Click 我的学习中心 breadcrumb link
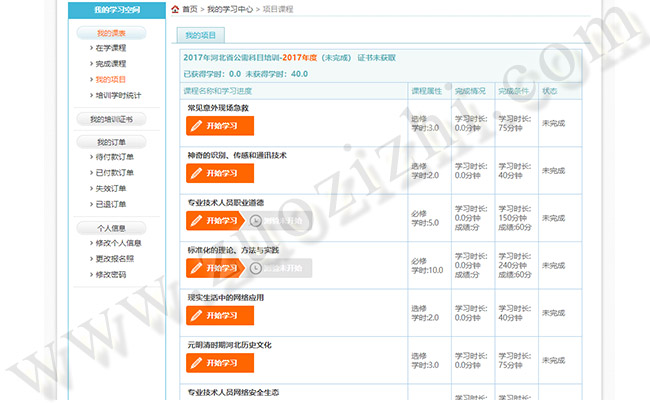This screenshot has width=650, height=403. click(229, 9)
